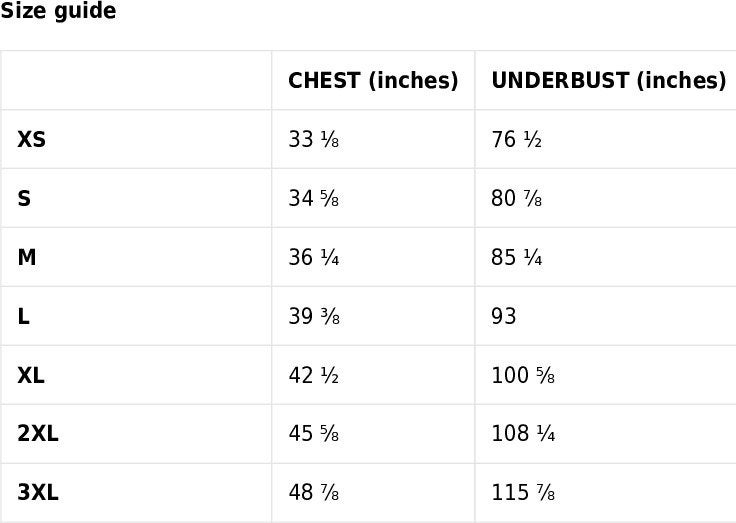
Task: Select the M size row label
Action: point(27,257)
